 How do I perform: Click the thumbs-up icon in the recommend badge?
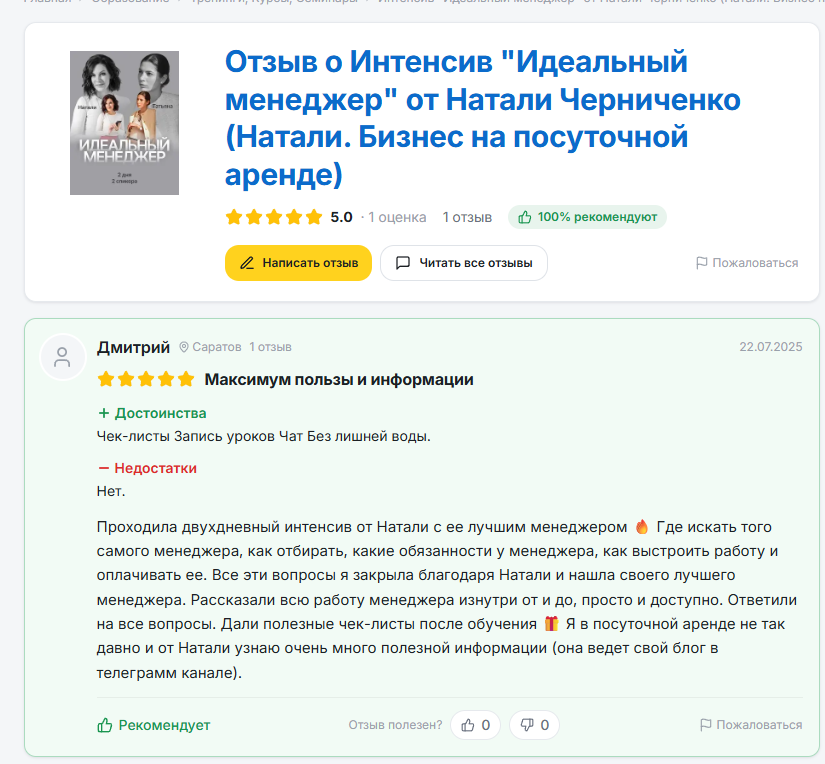coord(525,217)
